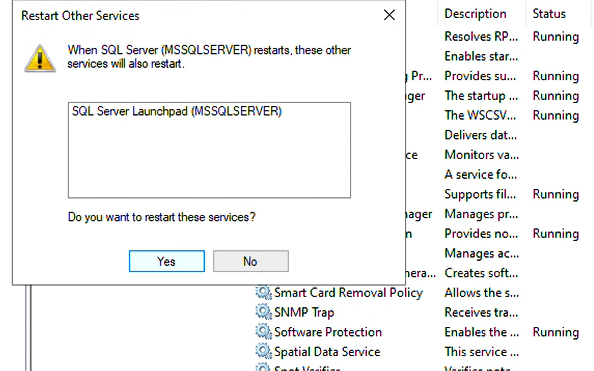Click Running status beside 'Resolves RP...'

556,37
